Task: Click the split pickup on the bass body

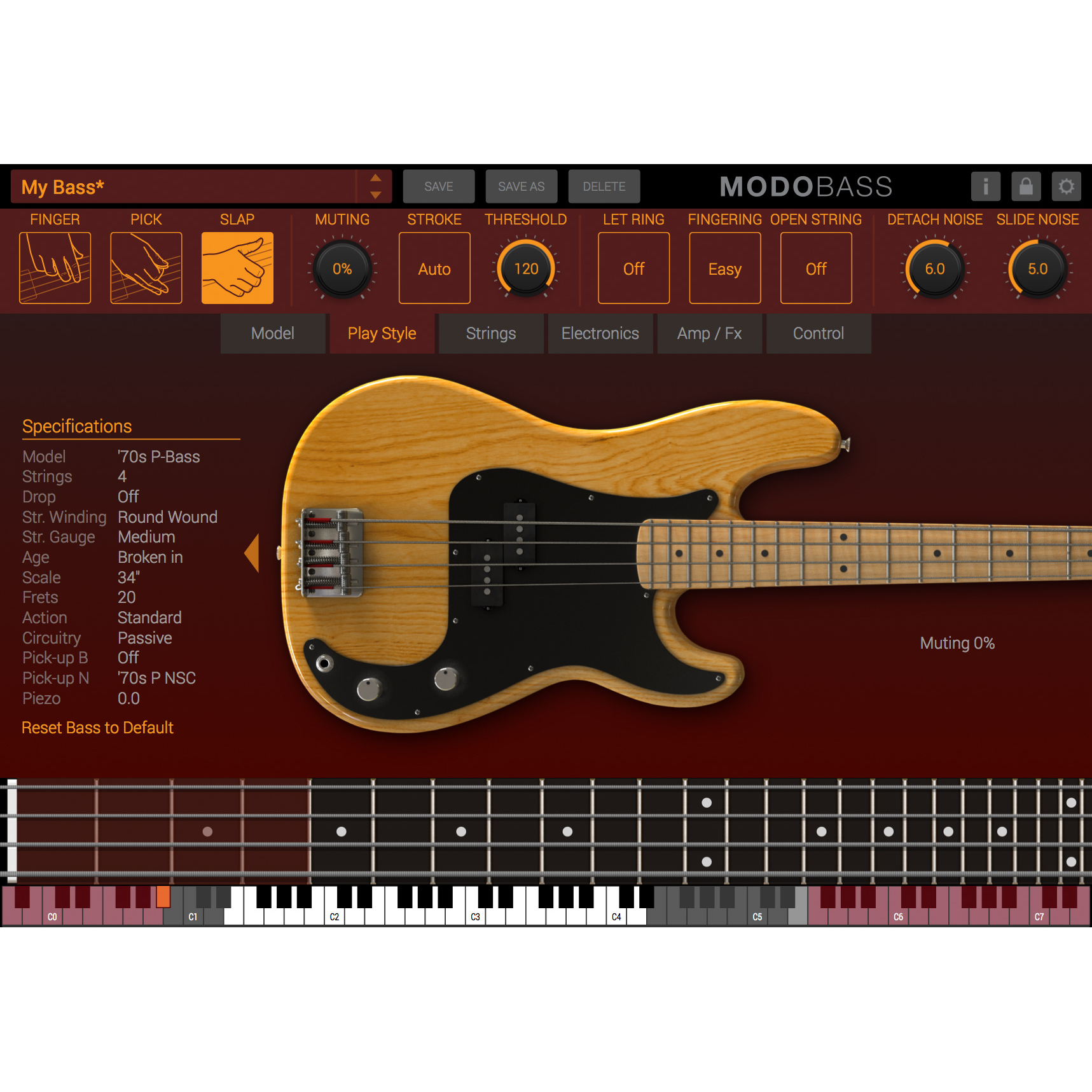Action: click(x=504, y=554)
